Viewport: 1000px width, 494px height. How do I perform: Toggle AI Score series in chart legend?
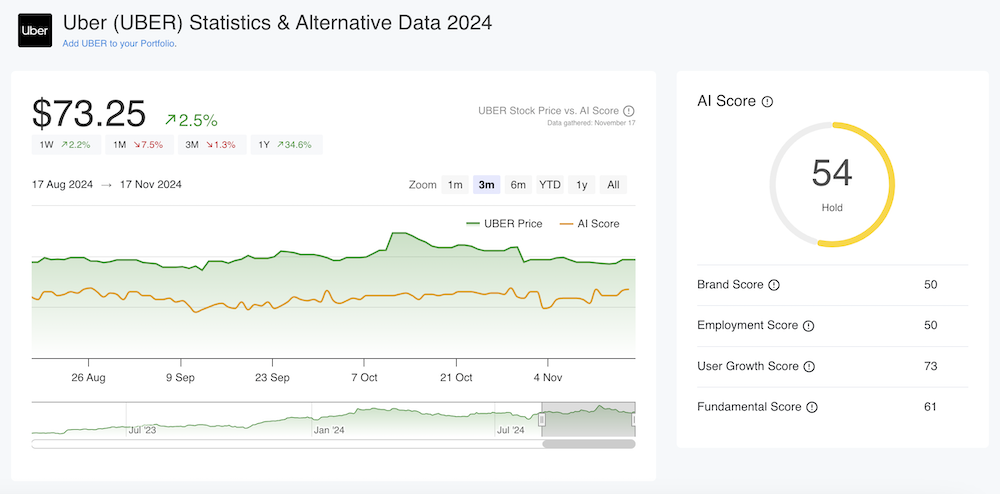590,224
